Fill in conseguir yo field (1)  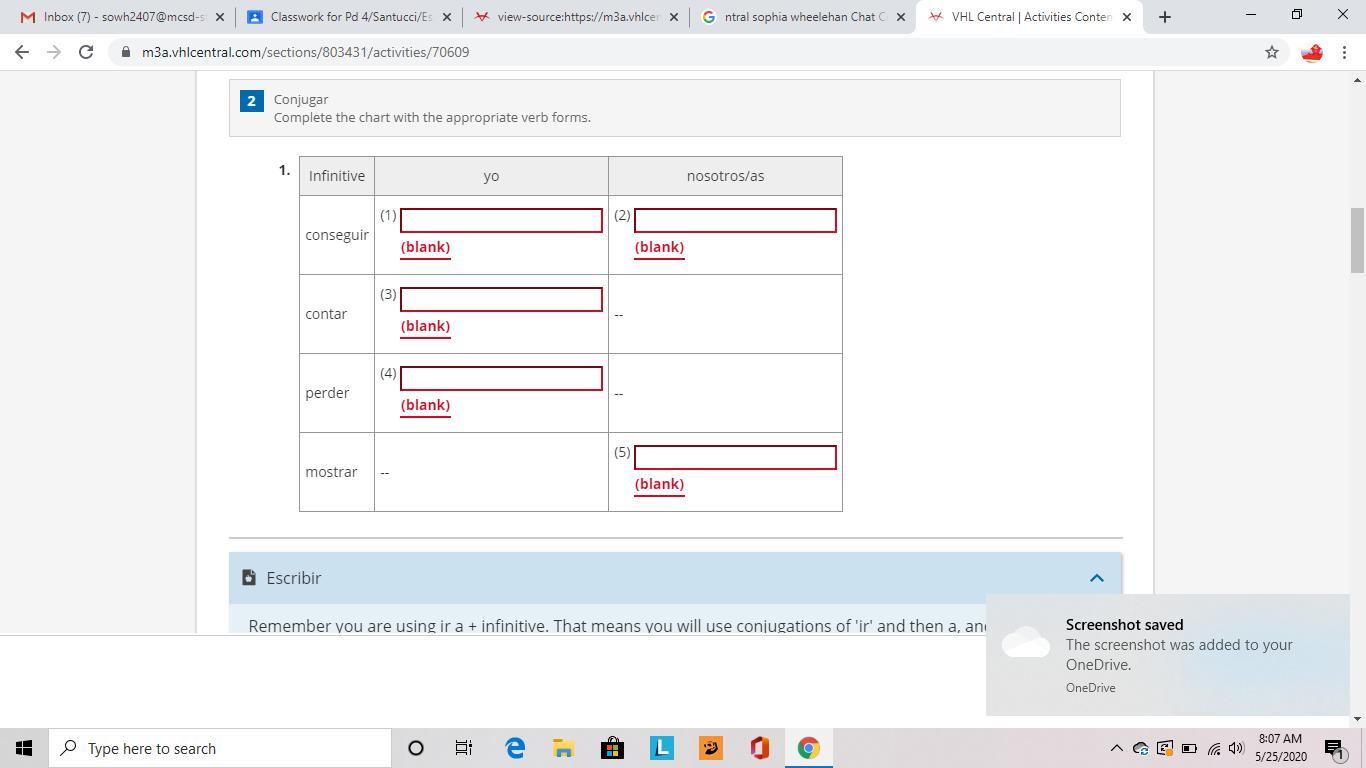[501, 220]
